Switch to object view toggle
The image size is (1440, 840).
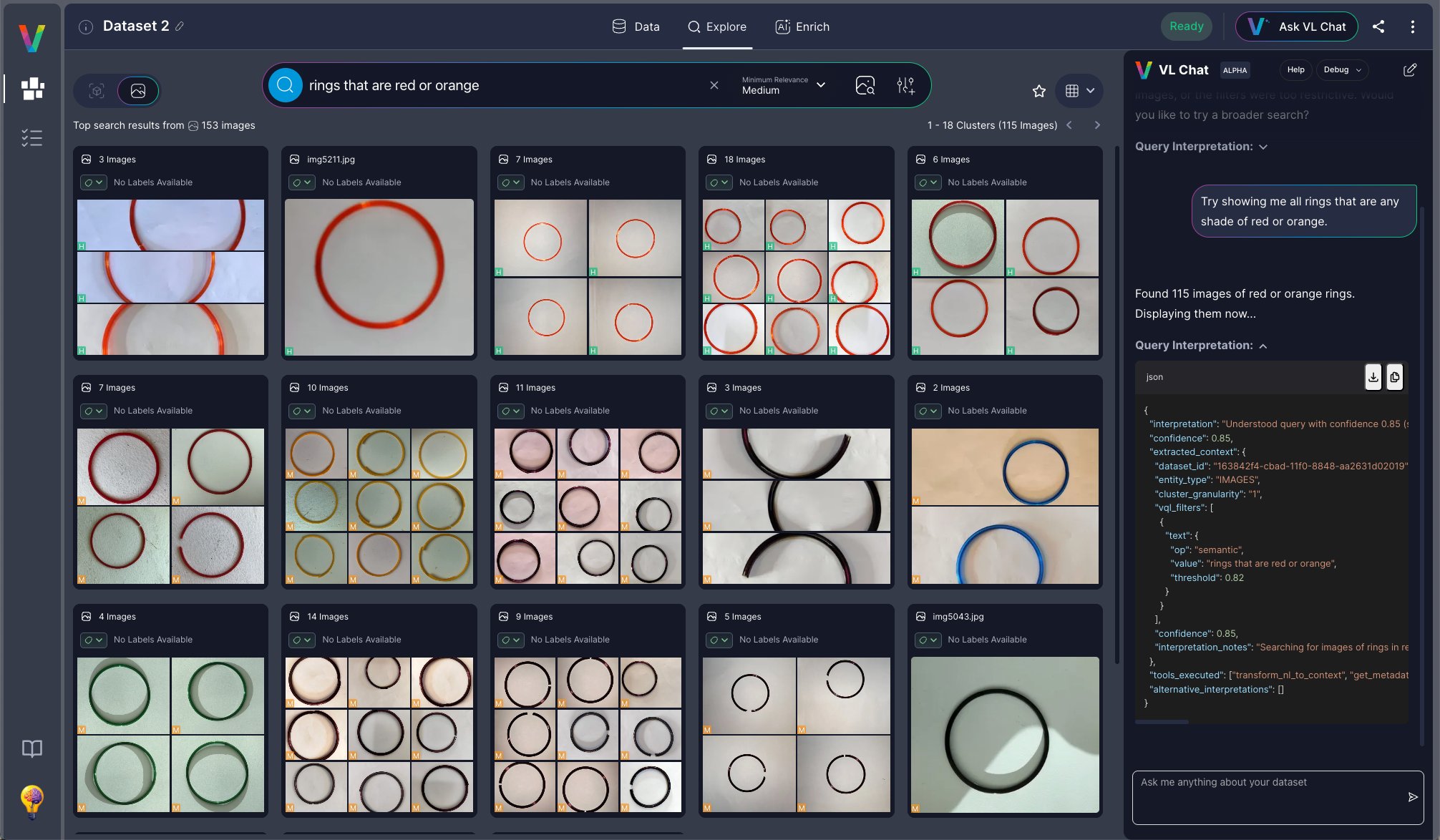[97, 91]
